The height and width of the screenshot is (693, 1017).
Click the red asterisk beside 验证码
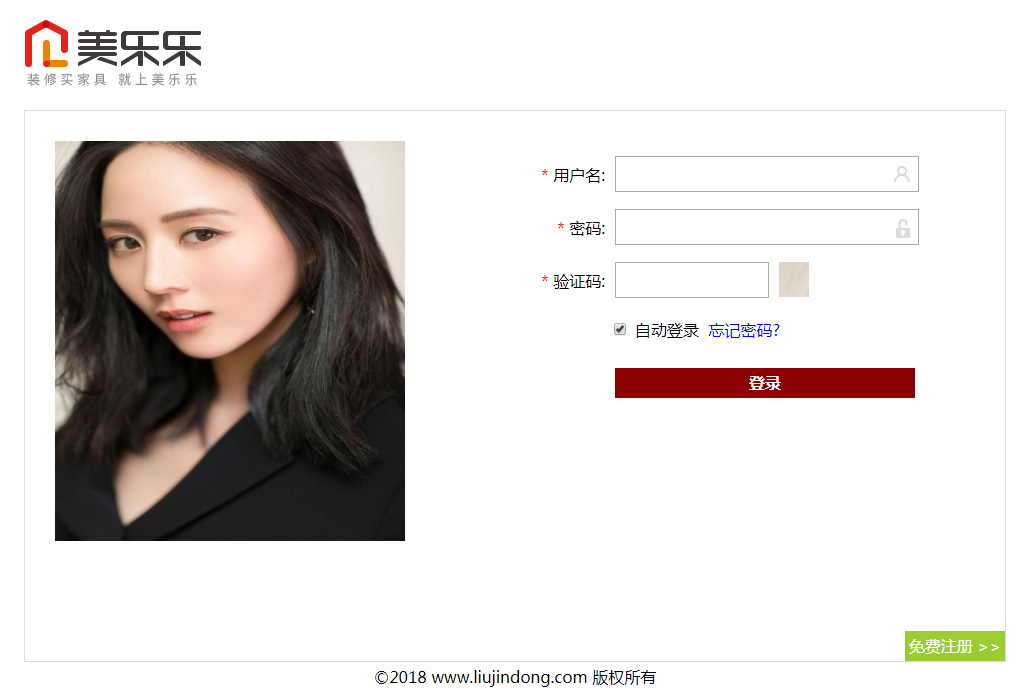(545, 280)
